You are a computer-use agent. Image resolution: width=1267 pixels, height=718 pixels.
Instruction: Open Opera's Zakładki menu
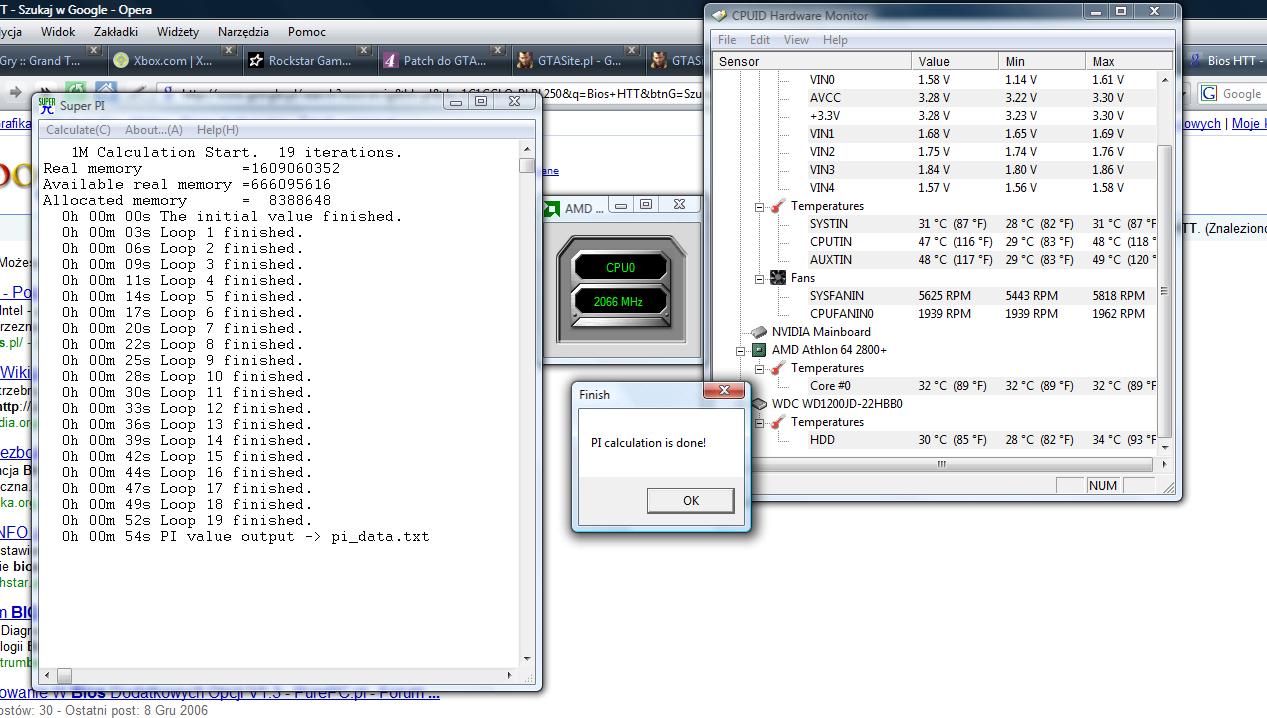pyautogui.click(x=116, y=32)
